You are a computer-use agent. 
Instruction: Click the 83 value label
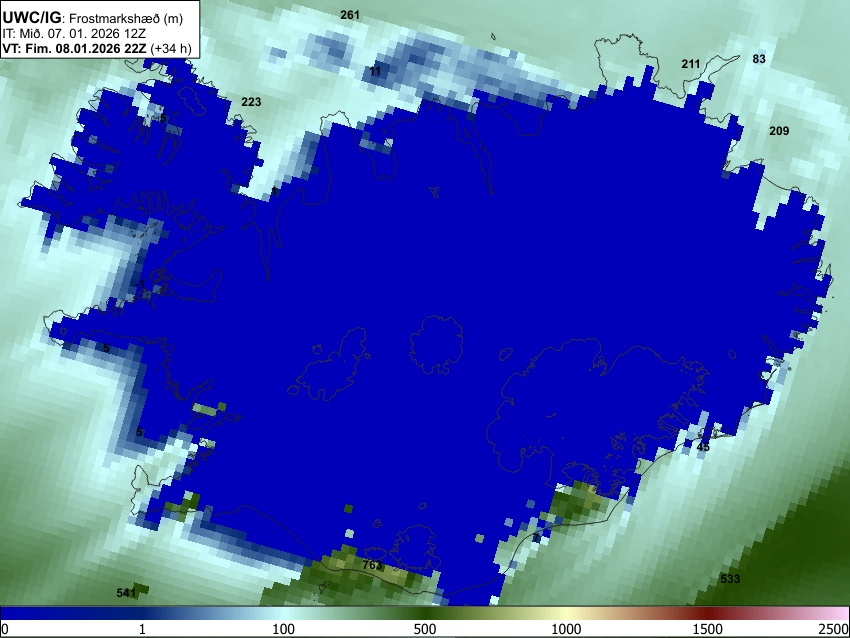[x=759, y=59]
